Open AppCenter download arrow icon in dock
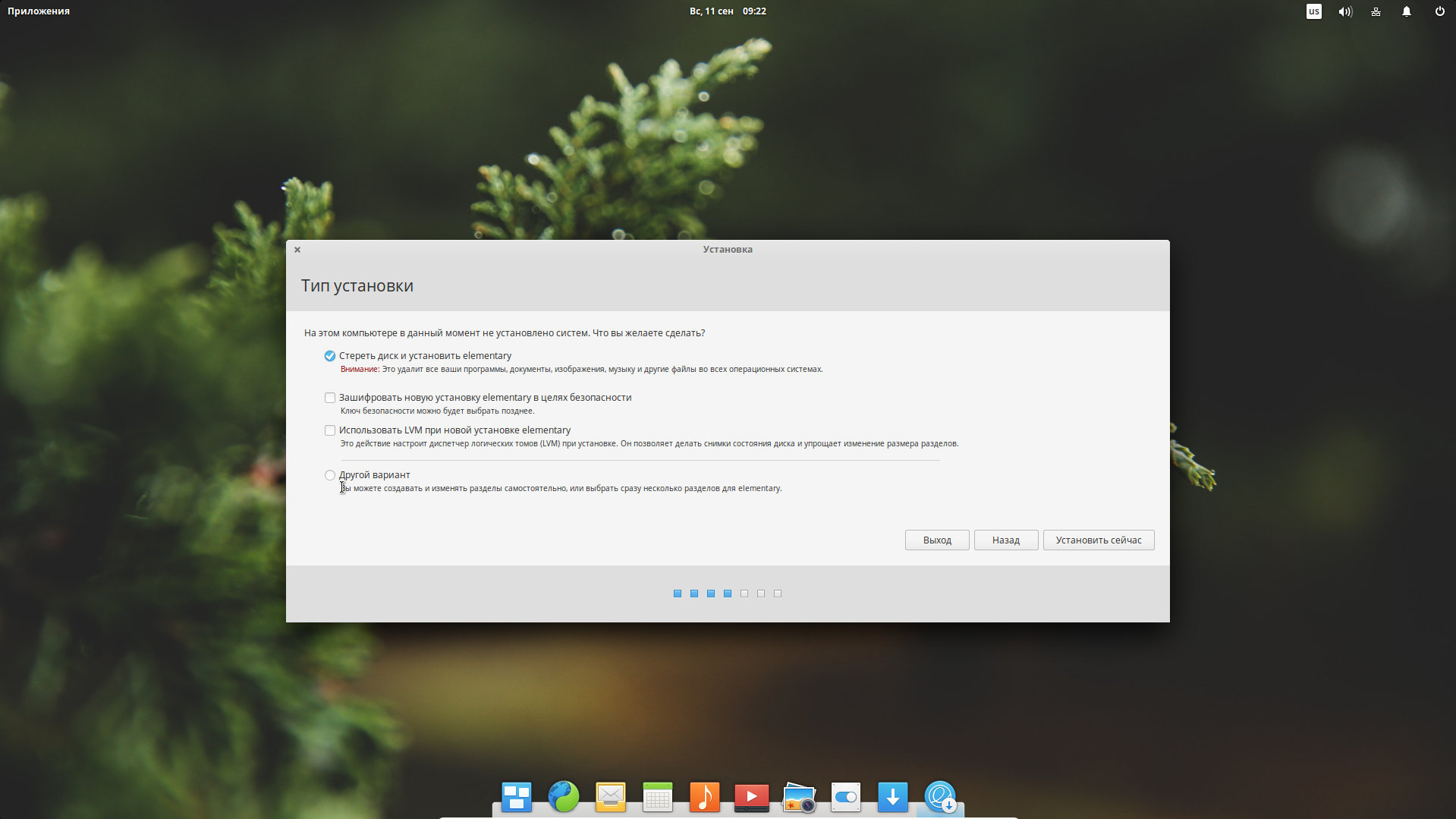The height and width of the screenshot is (819, 1456). [893, 797]
